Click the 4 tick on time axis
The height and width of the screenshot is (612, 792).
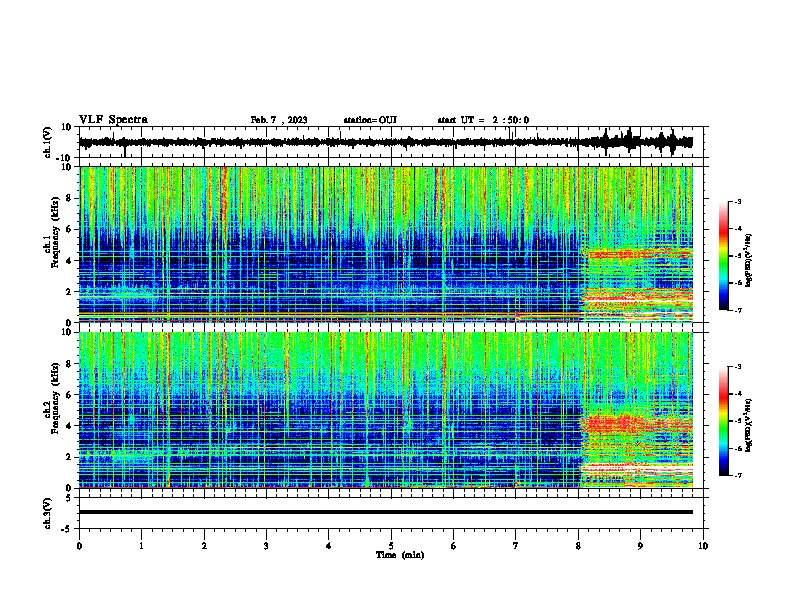coord(329,546)
